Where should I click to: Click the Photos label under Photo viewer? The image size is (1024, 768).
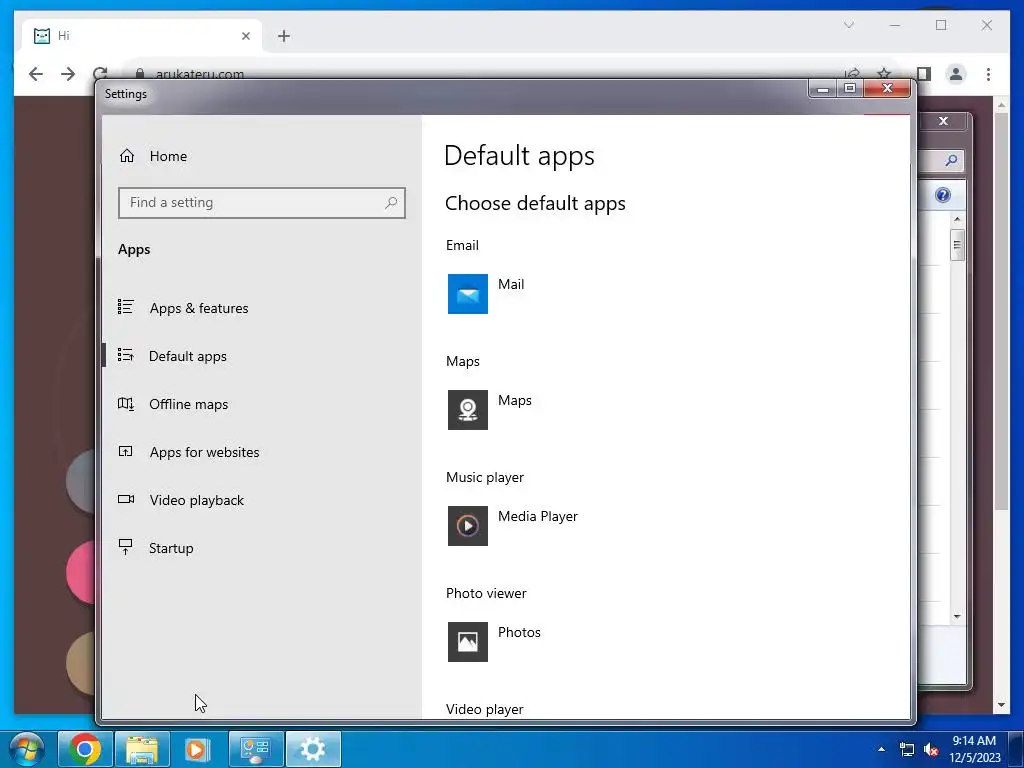(519, 632)
